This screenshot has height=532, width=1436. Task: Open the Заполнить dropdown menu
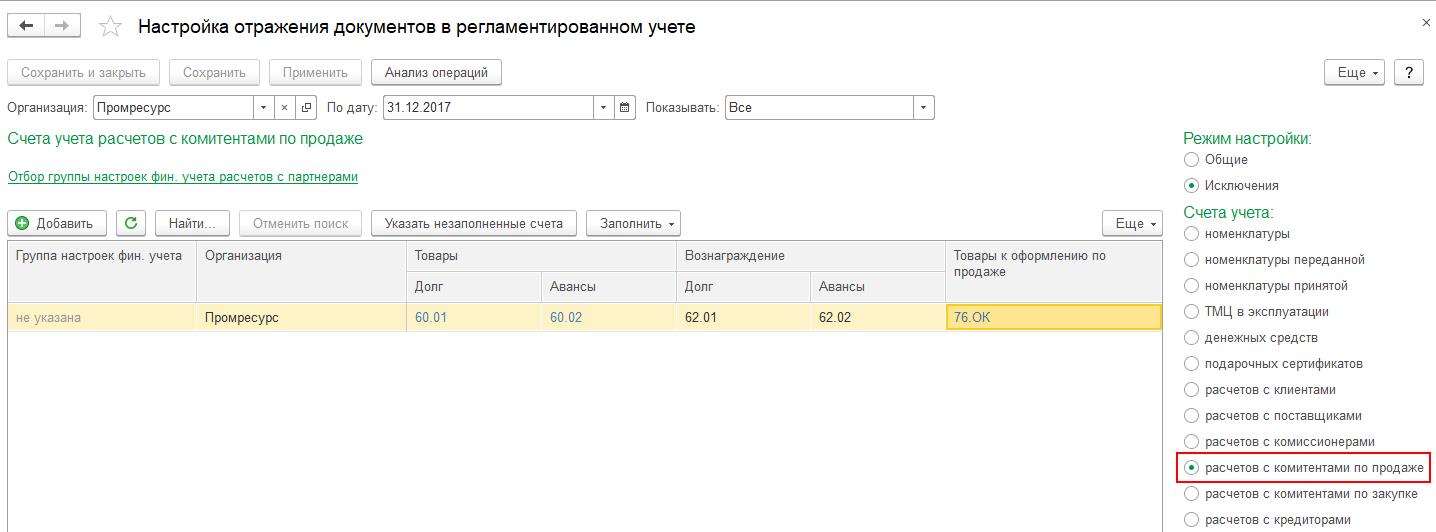click(633, 223)
